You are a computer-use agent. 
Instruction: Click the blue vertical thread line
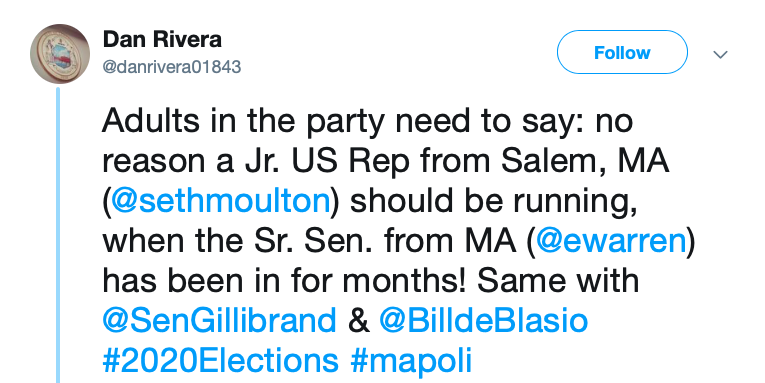click(x=58, y=235)
